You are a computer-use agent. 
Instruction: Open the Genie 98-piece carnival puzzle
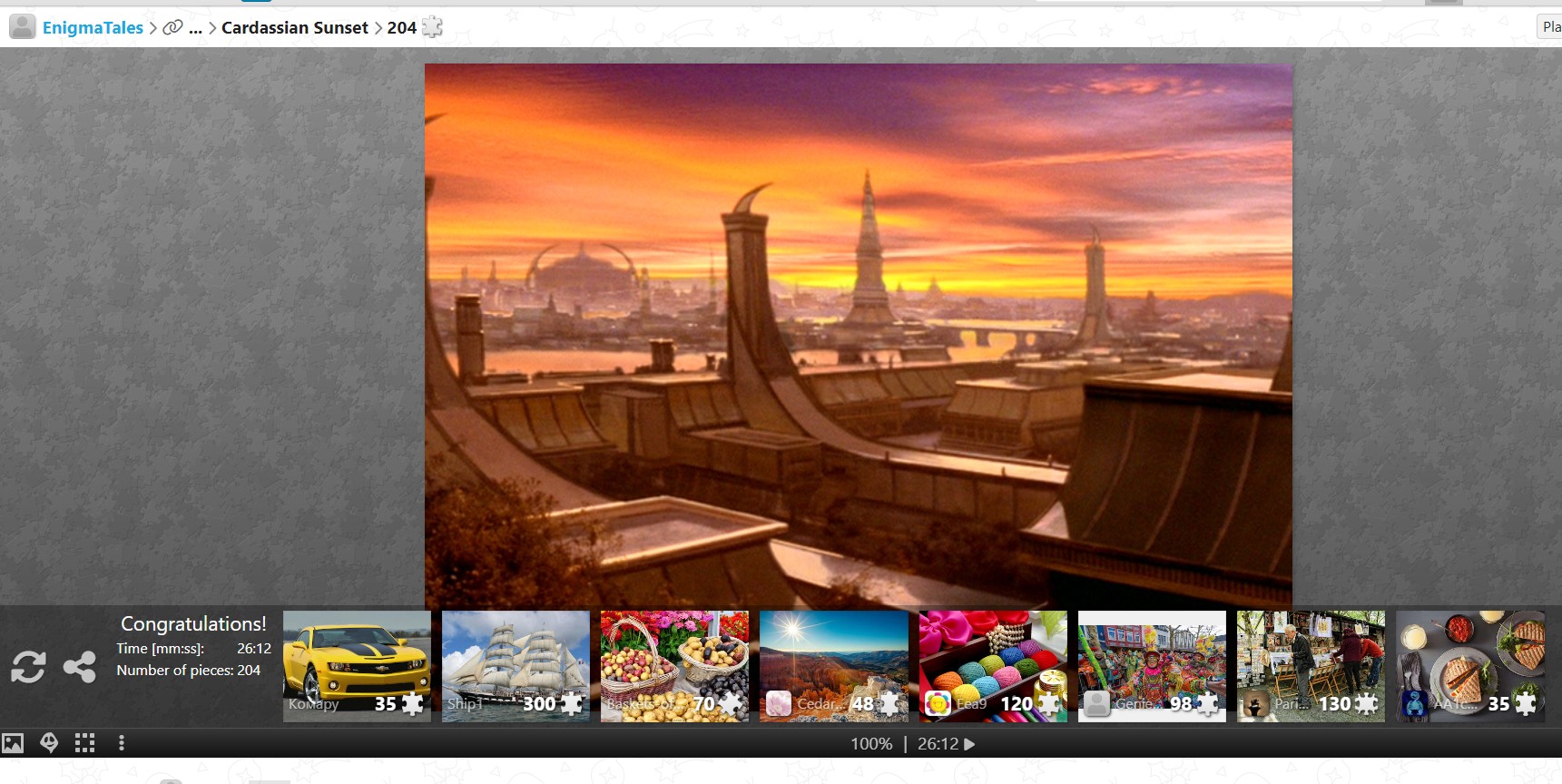(1152, 666)
